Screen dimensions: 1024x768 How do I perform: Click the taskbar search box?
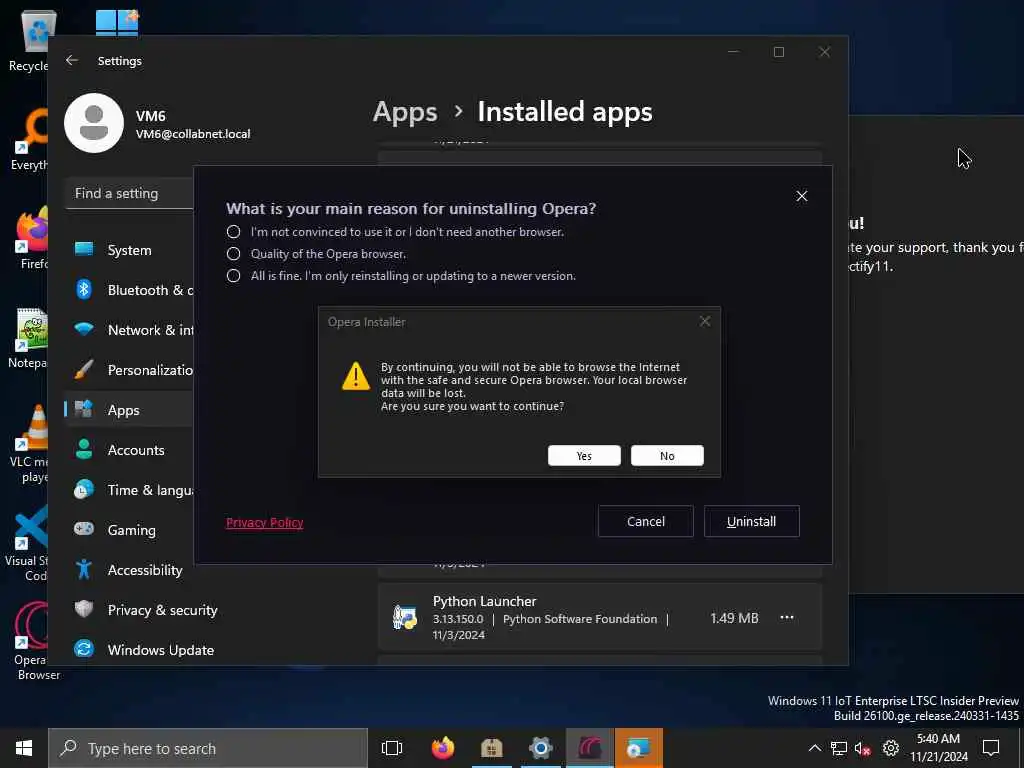(208, 748)
